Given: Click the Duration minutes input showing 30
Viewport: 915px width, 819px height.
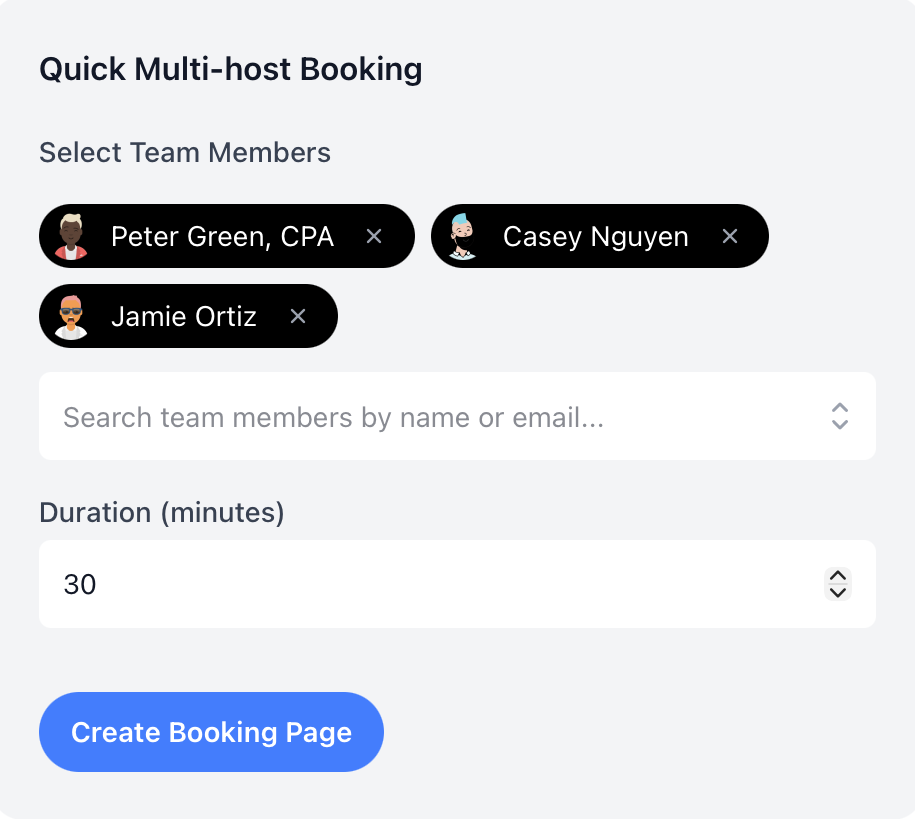Looking at the screenshot, I should [x=457, y=584].
